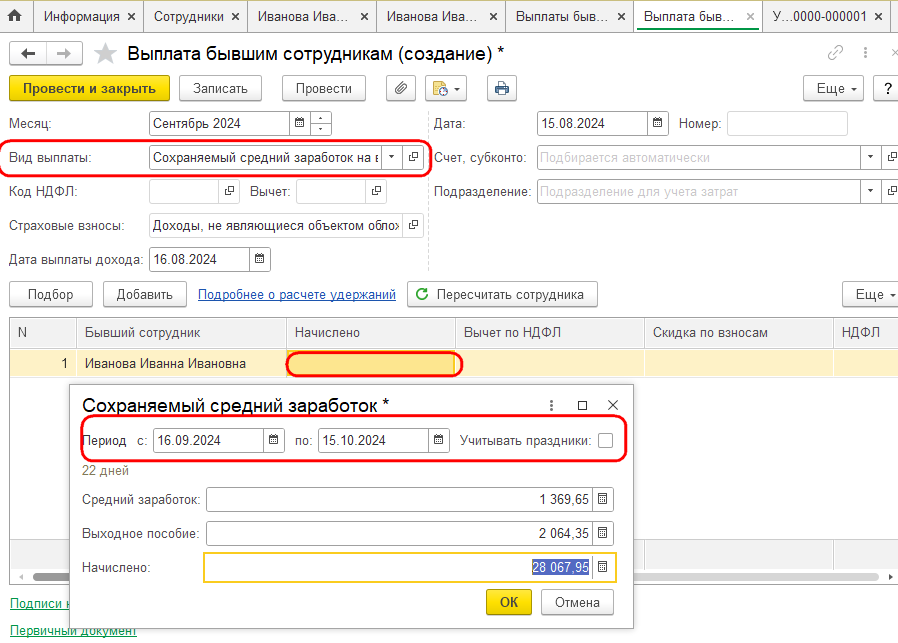Click the Номер input field
This screenshot has width=898, height=643.
(x=787, y=123)
